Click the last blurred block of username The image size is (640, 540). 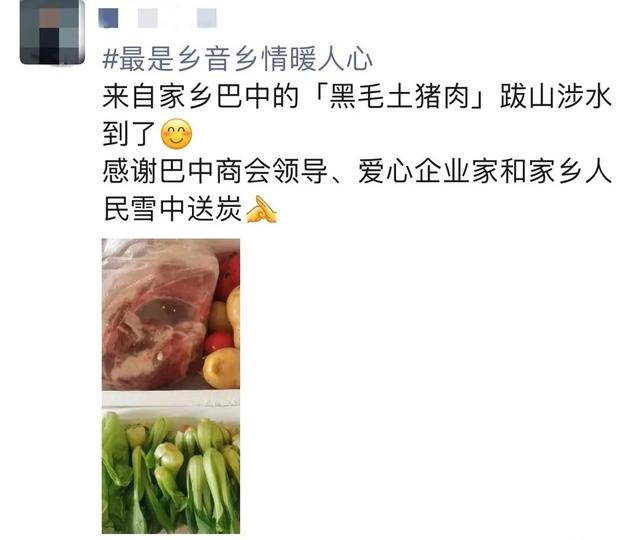coord(207,19)
